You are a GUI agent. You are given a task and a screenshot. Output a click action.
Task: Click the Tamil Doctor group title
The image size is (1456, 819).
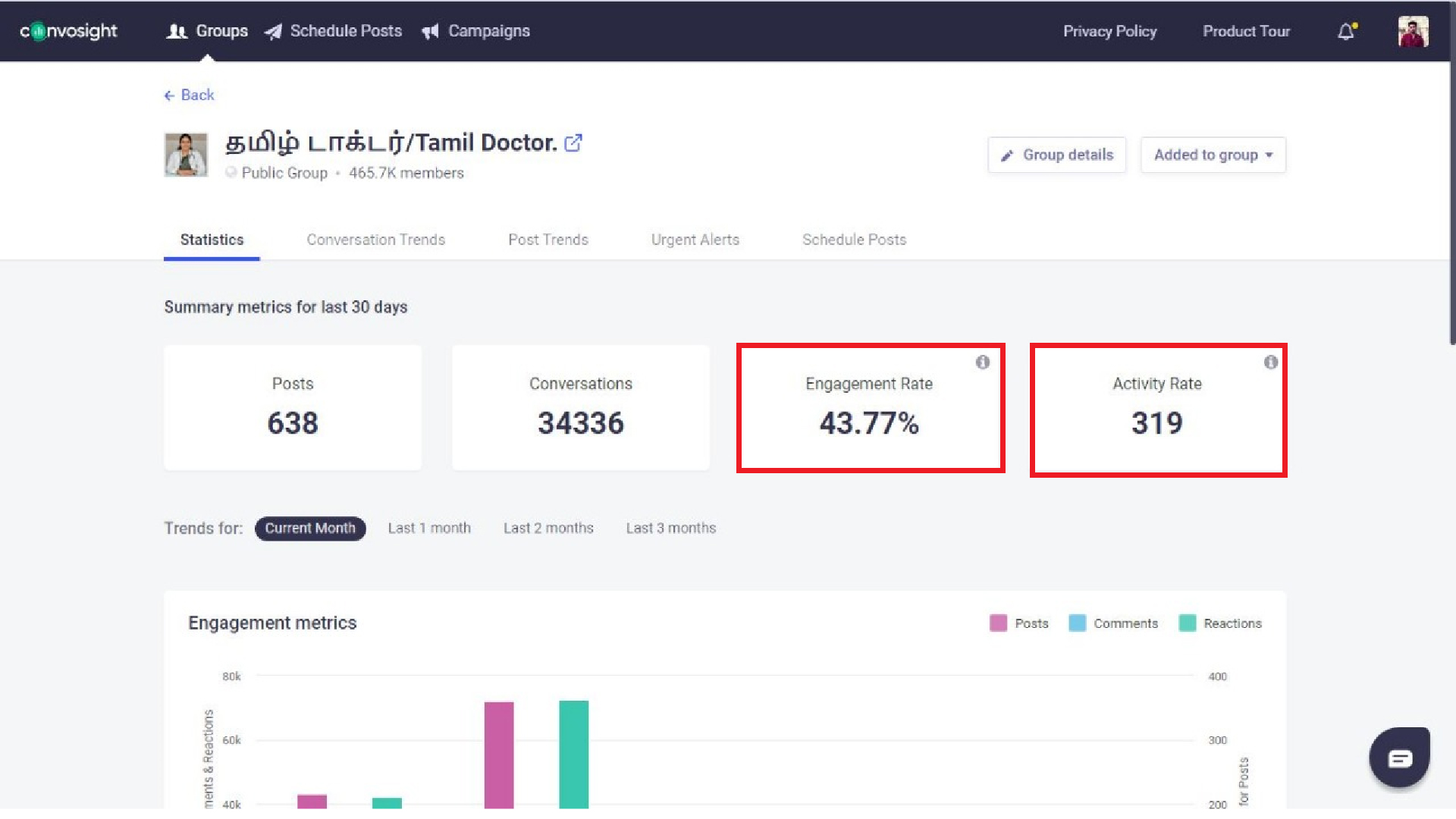[x=391, y=143]
